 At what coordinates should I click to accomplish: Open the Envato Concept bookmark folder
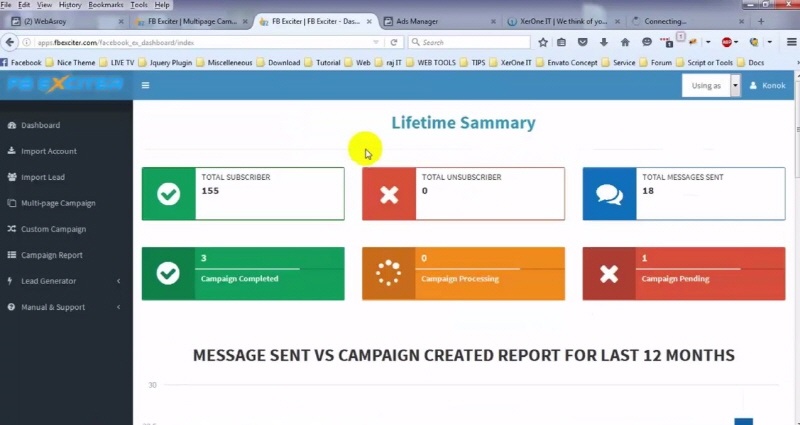pyautogui.click(x=567, y=63)
